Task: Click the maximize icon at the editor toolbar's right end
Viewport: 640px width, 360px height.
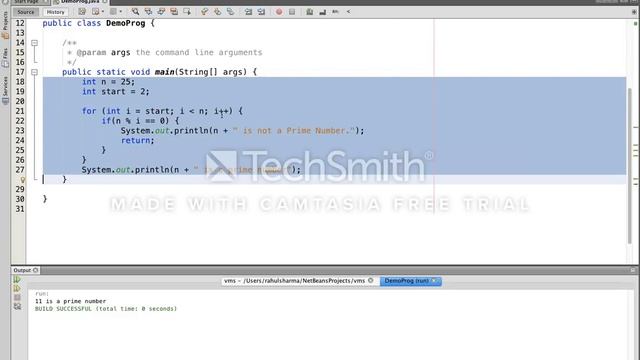Action: pyautogui.click(x=634, y=12)
